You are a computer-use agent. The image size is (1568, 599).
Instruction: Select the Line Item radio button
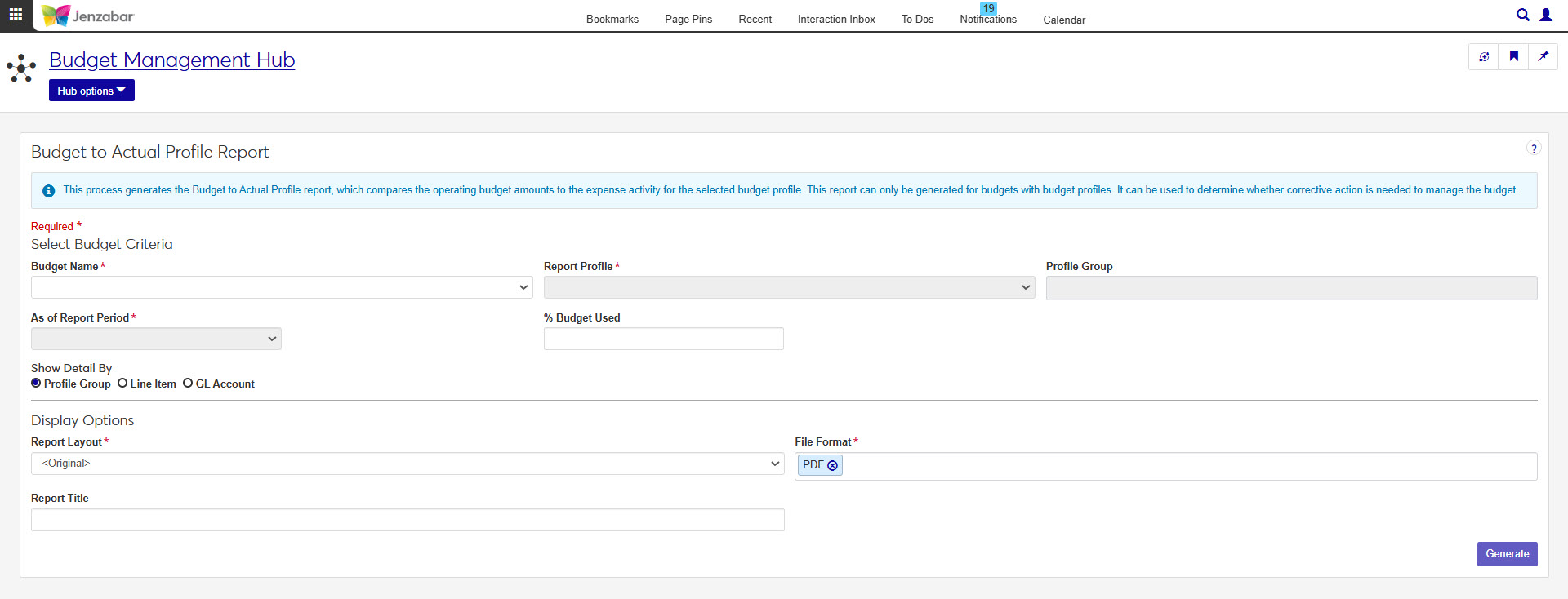(x=122, y=384)
